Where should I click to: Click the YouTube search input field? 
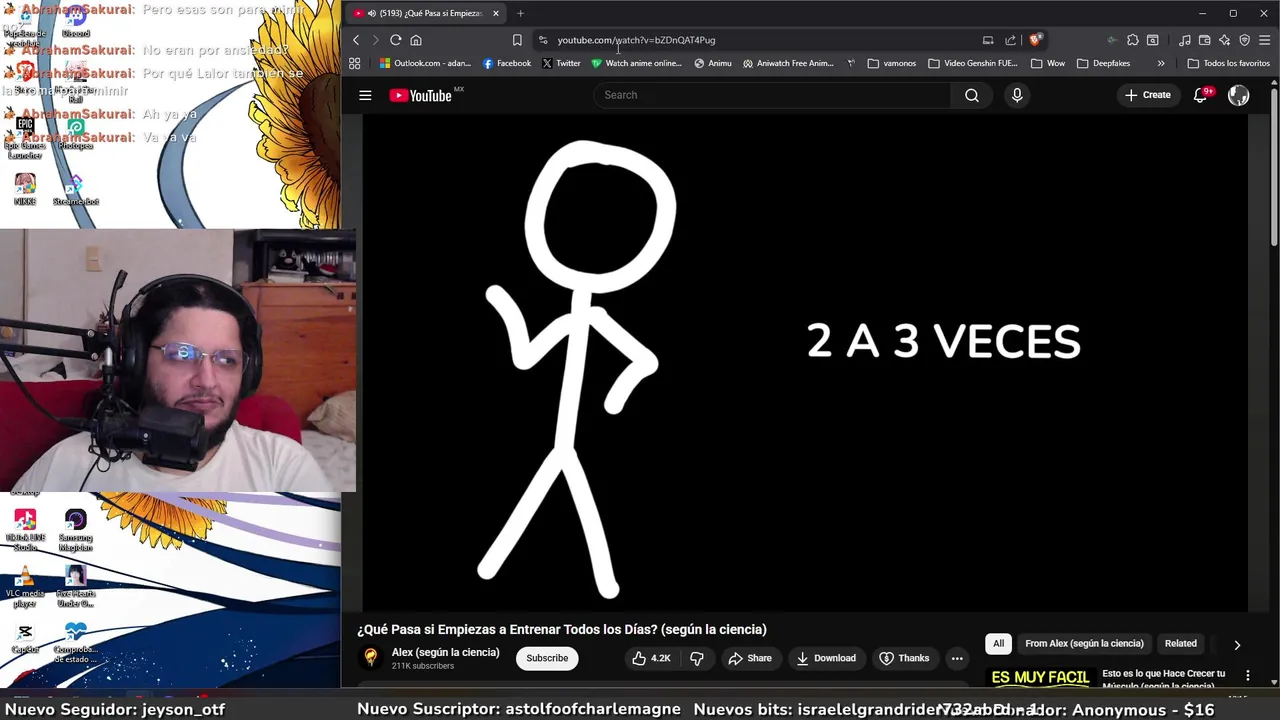point(772,95)
